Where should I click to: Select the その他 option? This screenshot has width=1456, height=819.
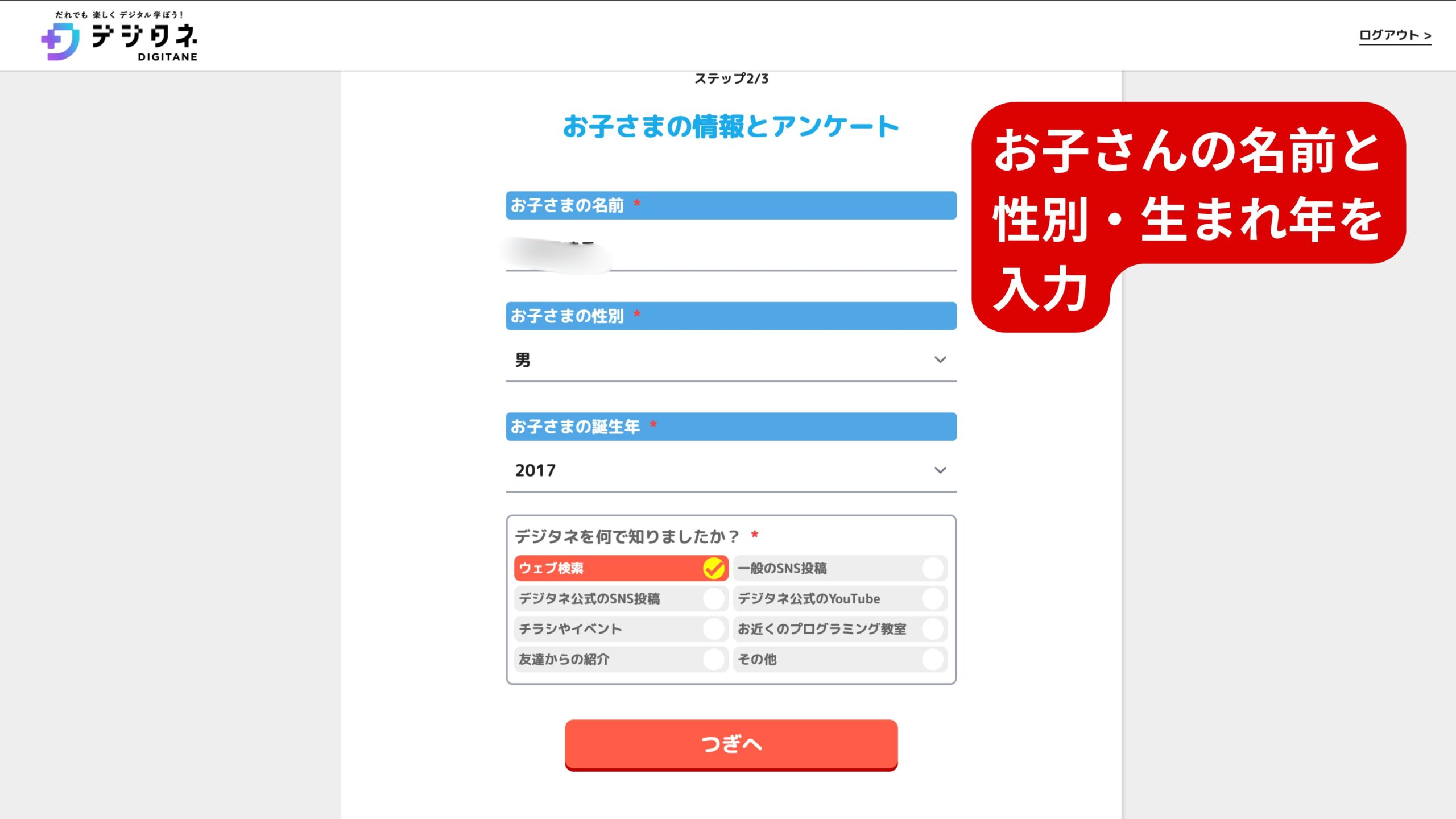pyautogui.click(x=839, y=660)
